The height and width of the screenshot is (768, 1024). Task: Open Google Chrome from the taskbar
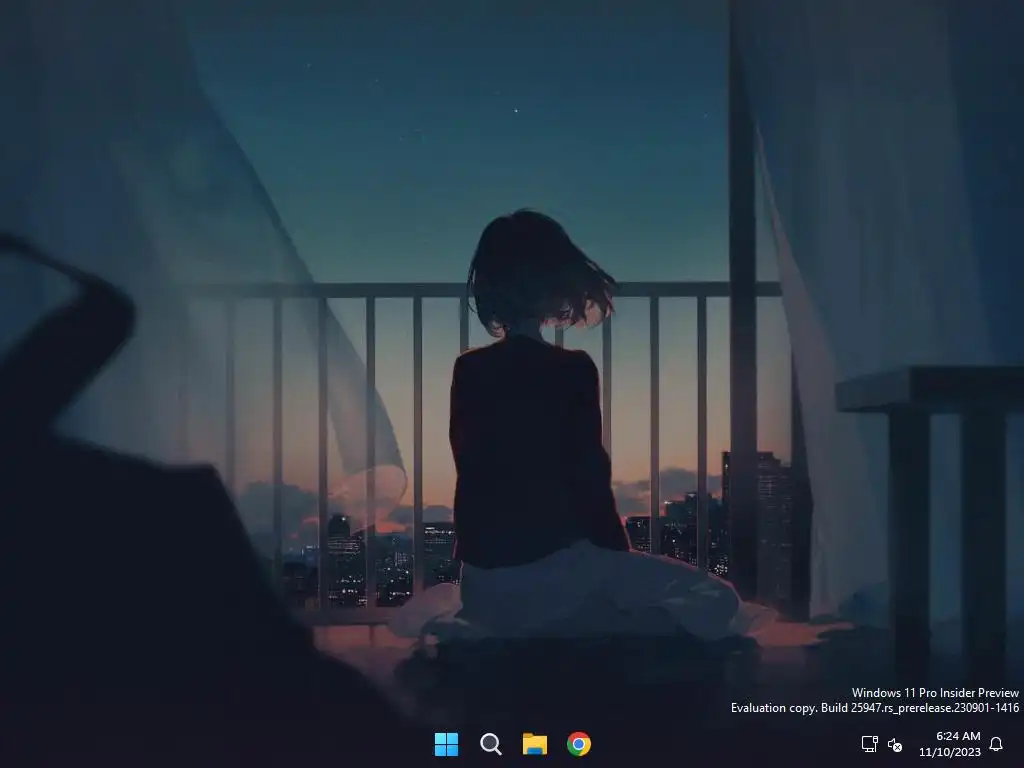(x=579, y=744)
